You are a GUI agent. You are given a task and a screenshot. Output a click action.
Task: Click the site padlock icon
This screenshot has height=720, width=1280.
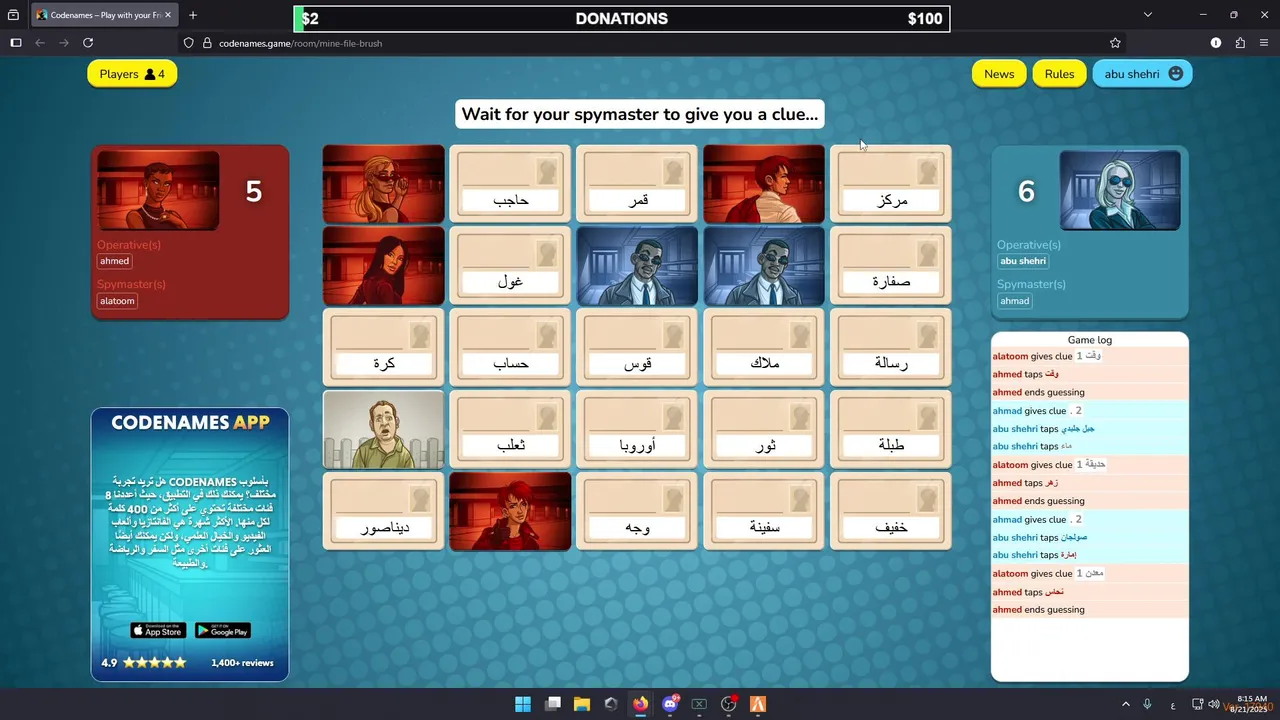tap(207, 43)
